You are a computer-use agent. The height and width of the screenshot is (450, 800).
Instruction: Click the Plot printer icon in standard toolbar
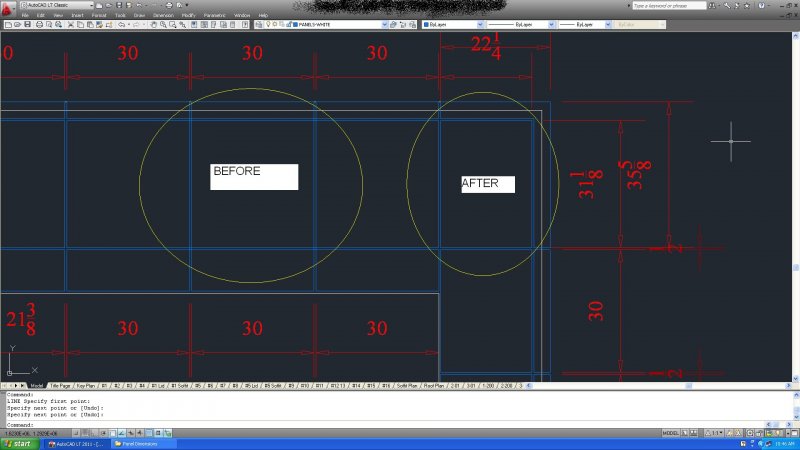pyautogui.click(x=39, y=24)
